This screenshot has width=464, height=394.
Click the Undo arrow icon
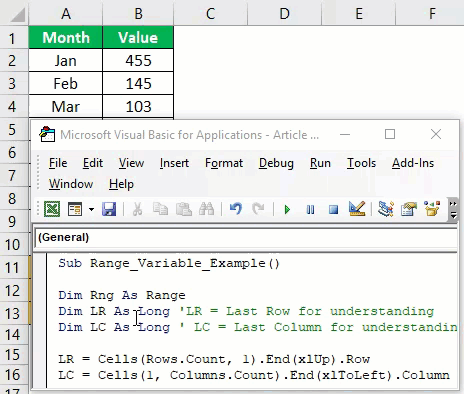pos(236,209)
